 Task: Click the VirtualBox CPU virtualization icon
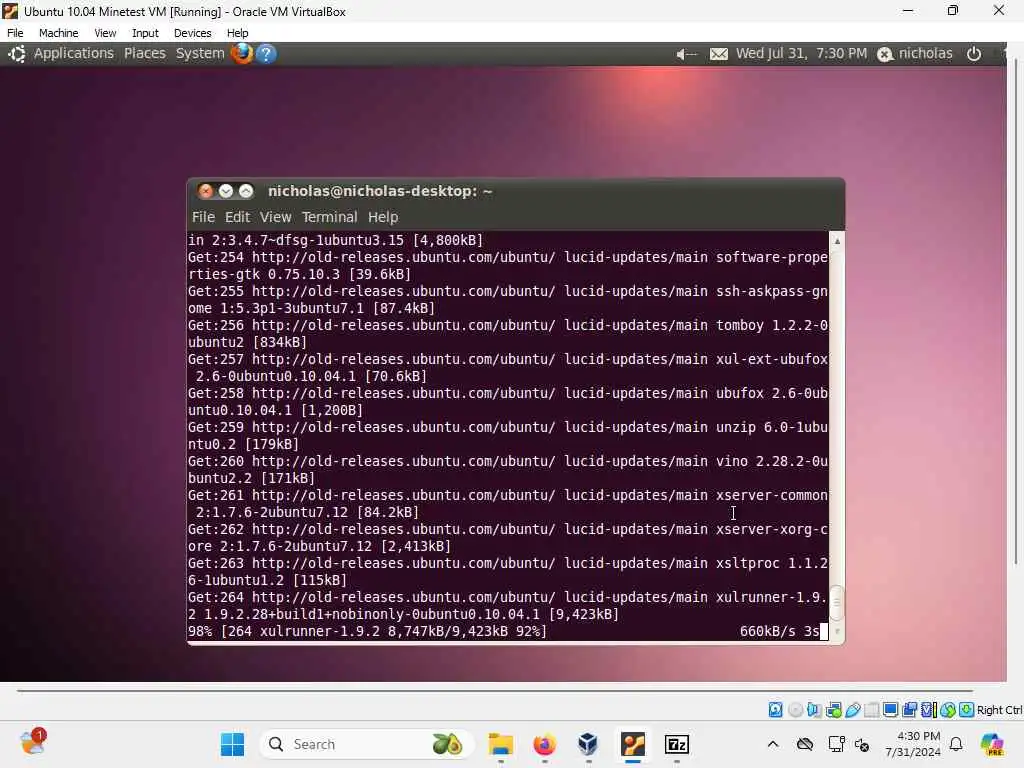click(929, 710)
